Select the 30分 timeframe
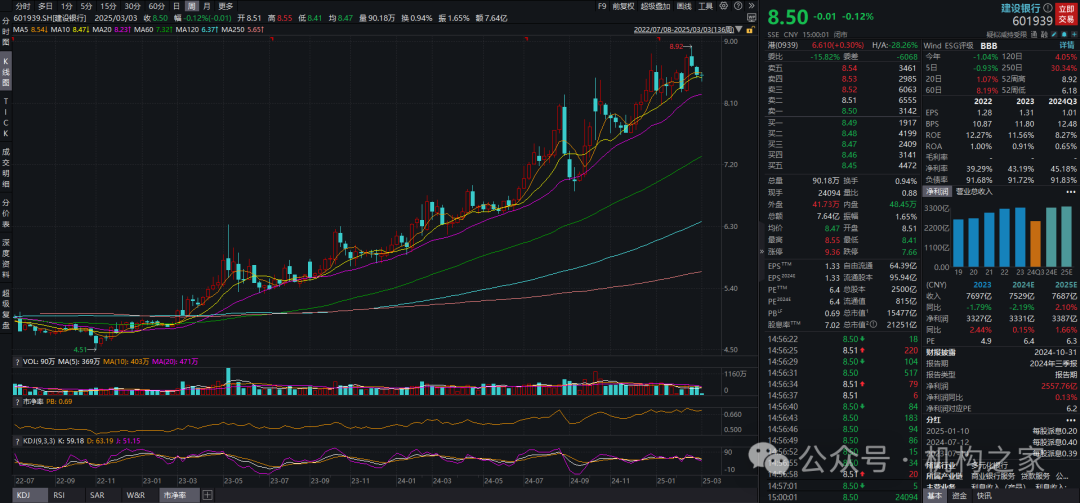 click(x=132, y=6)
